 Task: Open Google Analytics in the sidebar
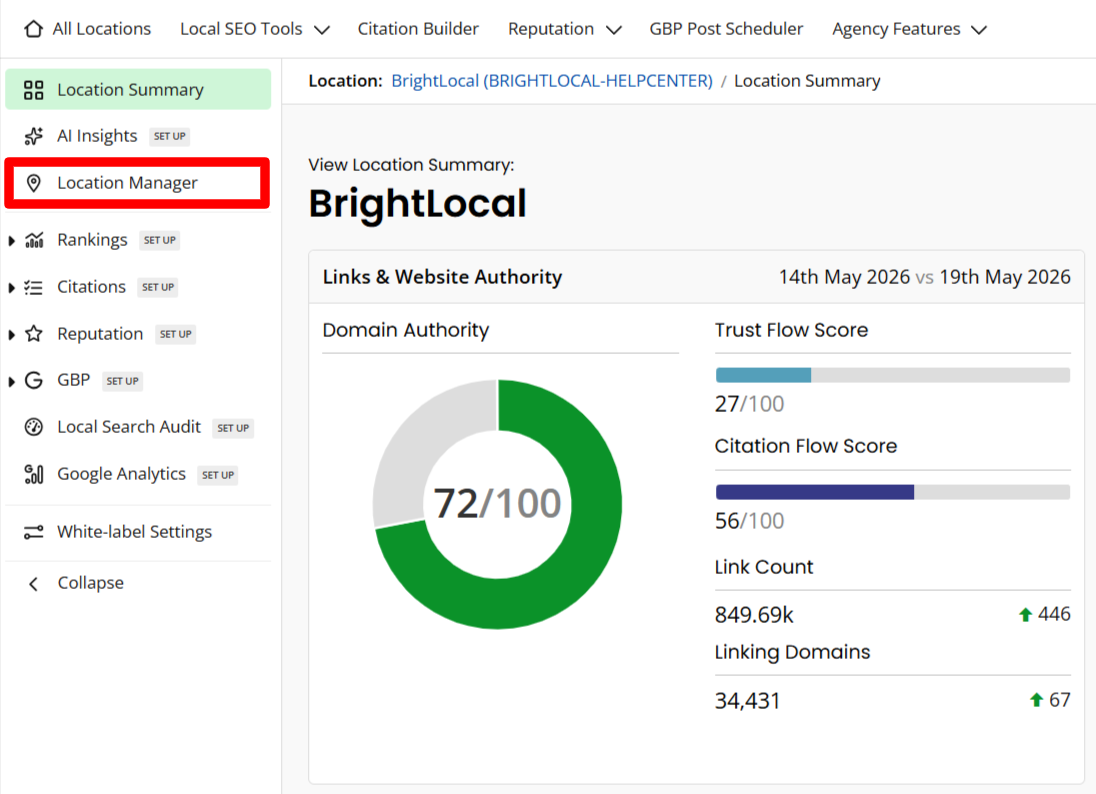(122, 474)
